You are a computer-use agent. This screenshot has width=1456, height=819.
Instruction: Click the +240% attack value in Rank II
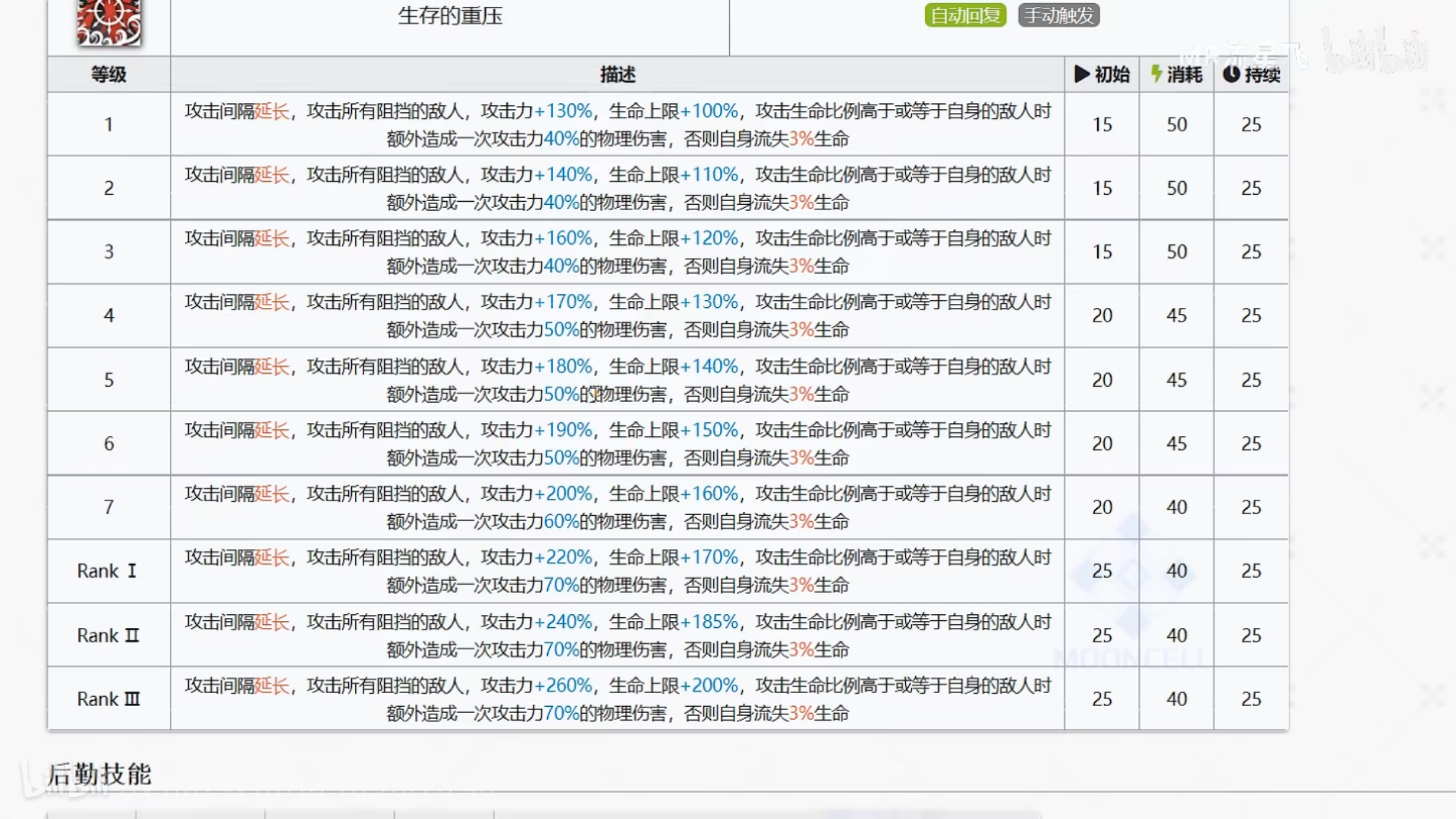tap(563, 622)
